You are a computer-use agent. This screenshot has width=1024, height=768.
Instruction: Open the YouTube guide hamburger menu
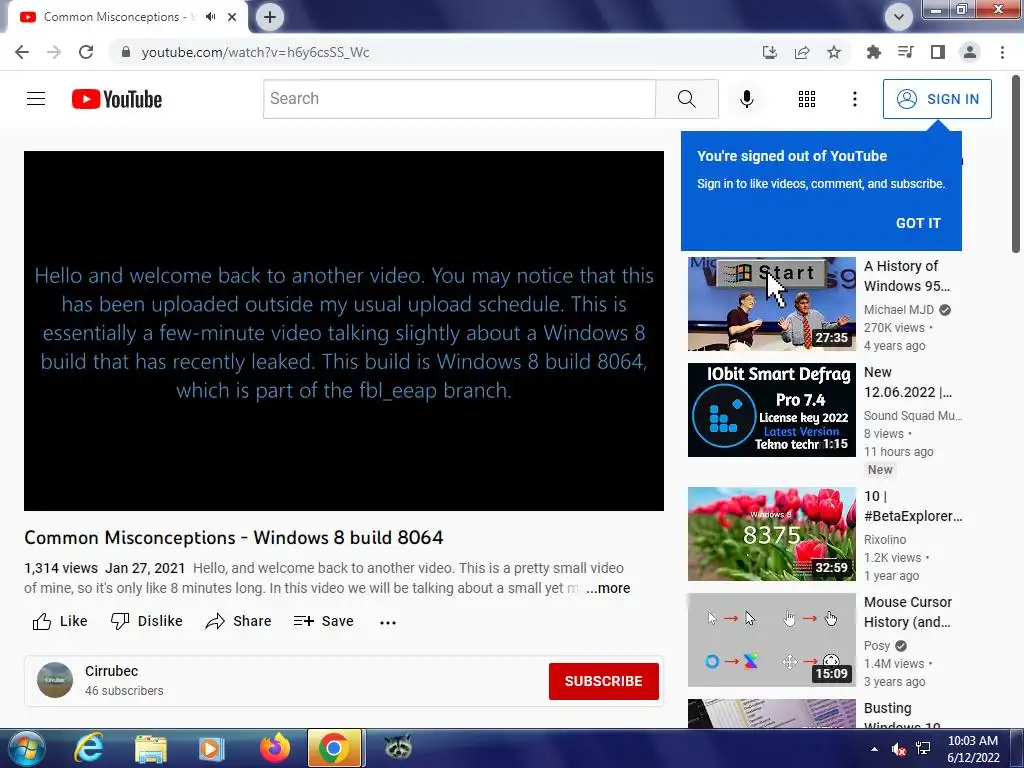click(36, 99)
